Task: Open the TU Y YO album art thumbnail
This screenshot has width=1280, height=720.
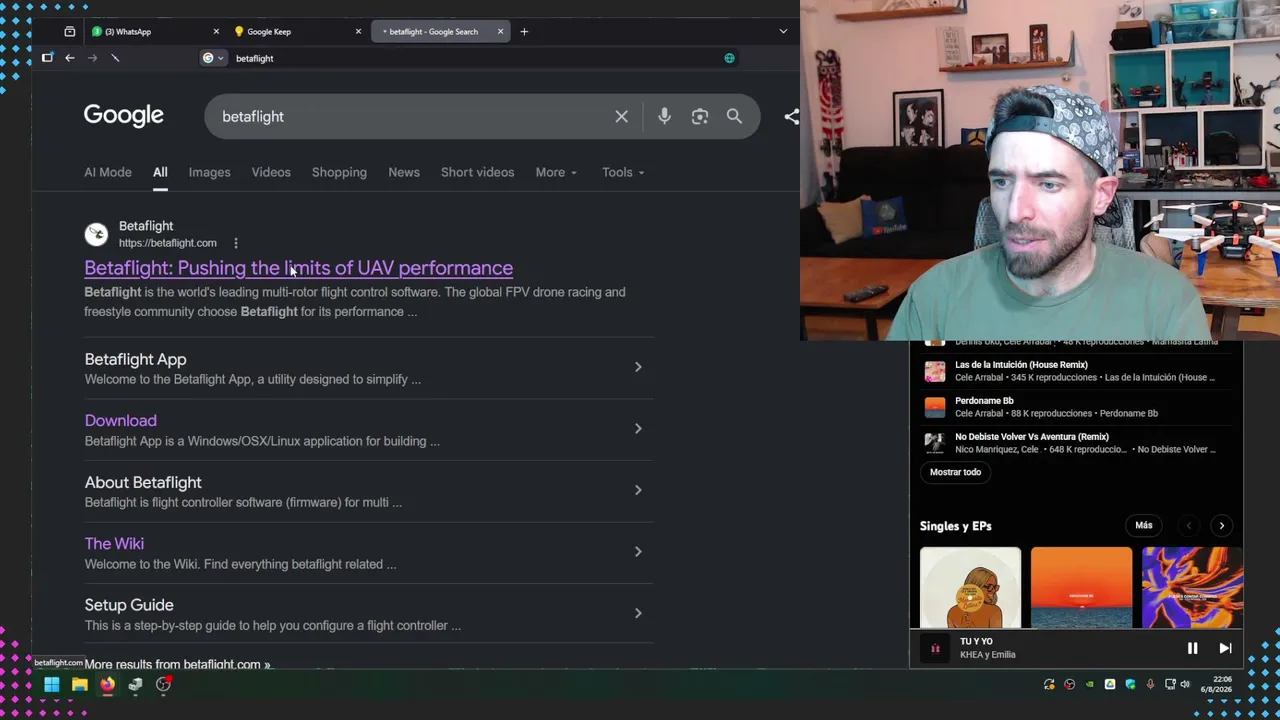Action: (x=935, y=649)
